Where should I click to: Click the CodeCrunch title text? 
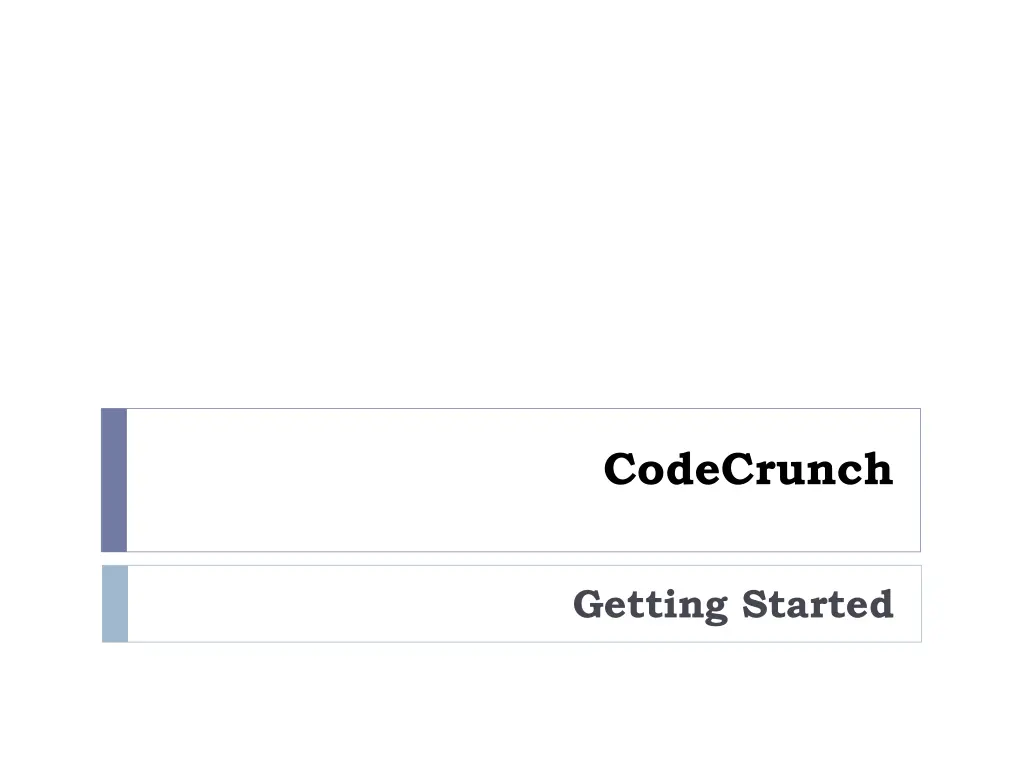pos(748,469)
